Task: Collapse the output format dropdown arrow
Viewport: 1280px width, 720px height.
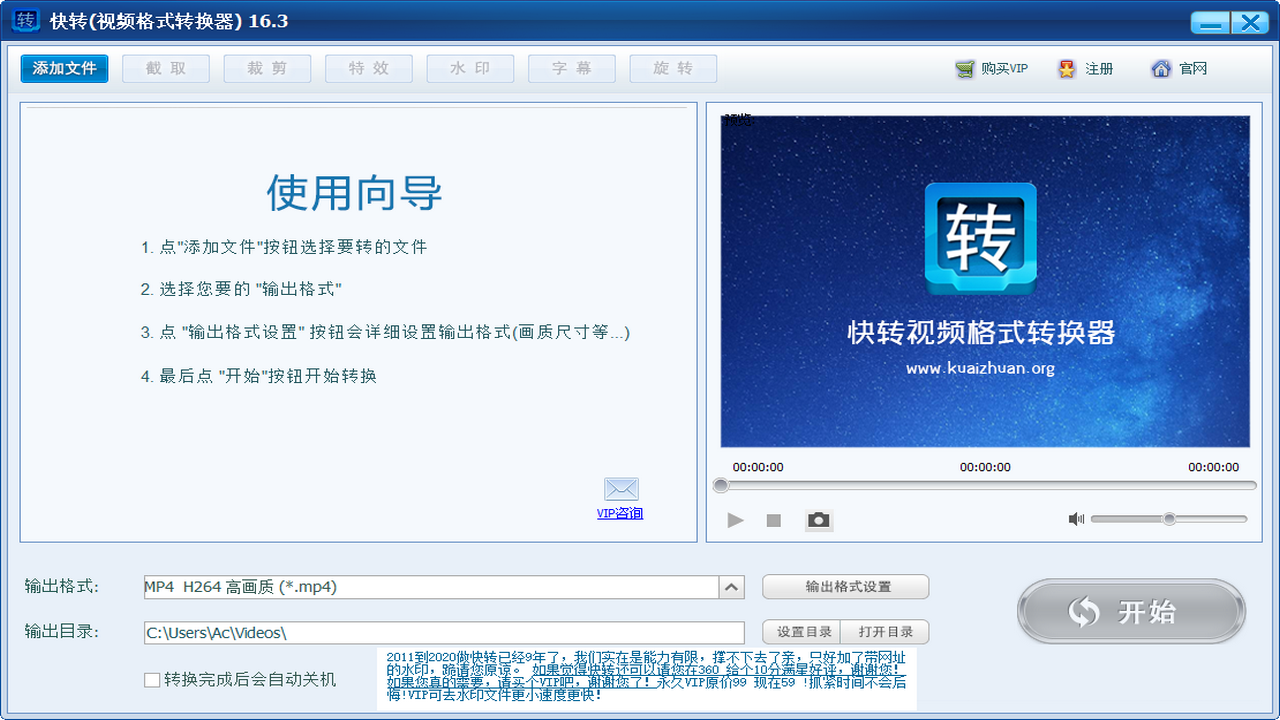Action: (x=731, y=587)
